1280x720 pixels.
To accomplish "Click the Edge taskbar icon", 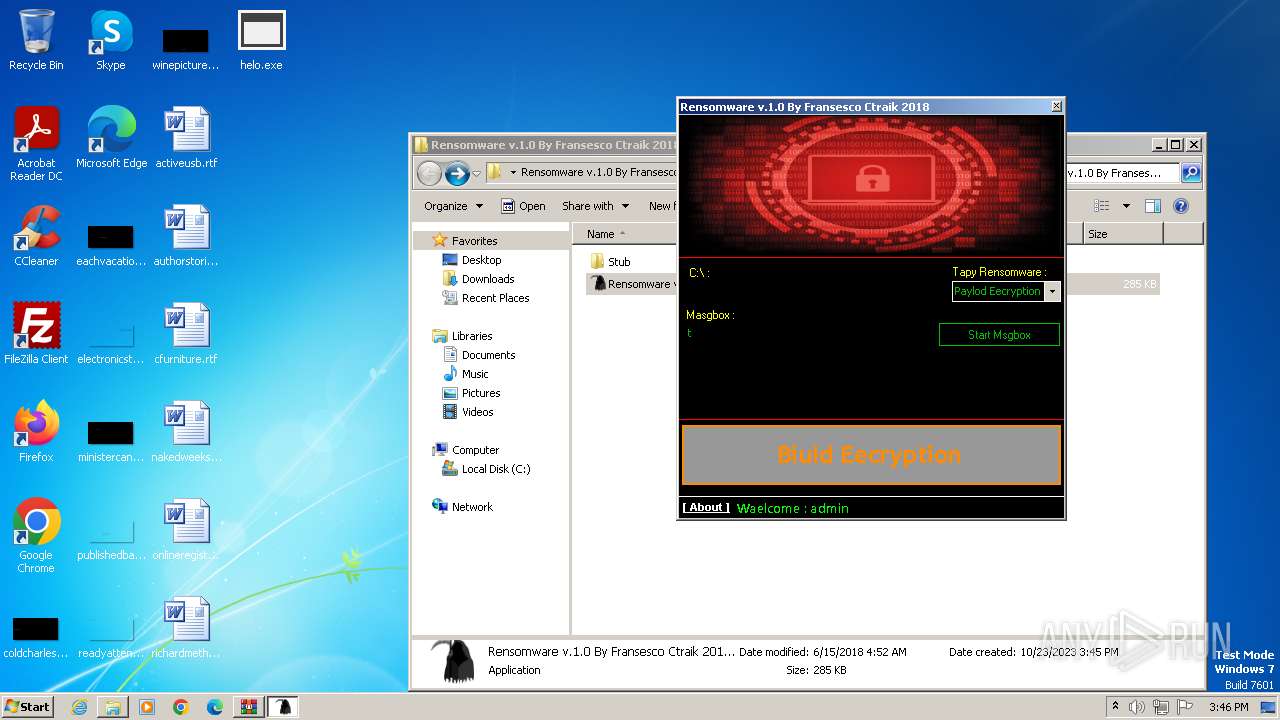I will (x=215, y=707).
